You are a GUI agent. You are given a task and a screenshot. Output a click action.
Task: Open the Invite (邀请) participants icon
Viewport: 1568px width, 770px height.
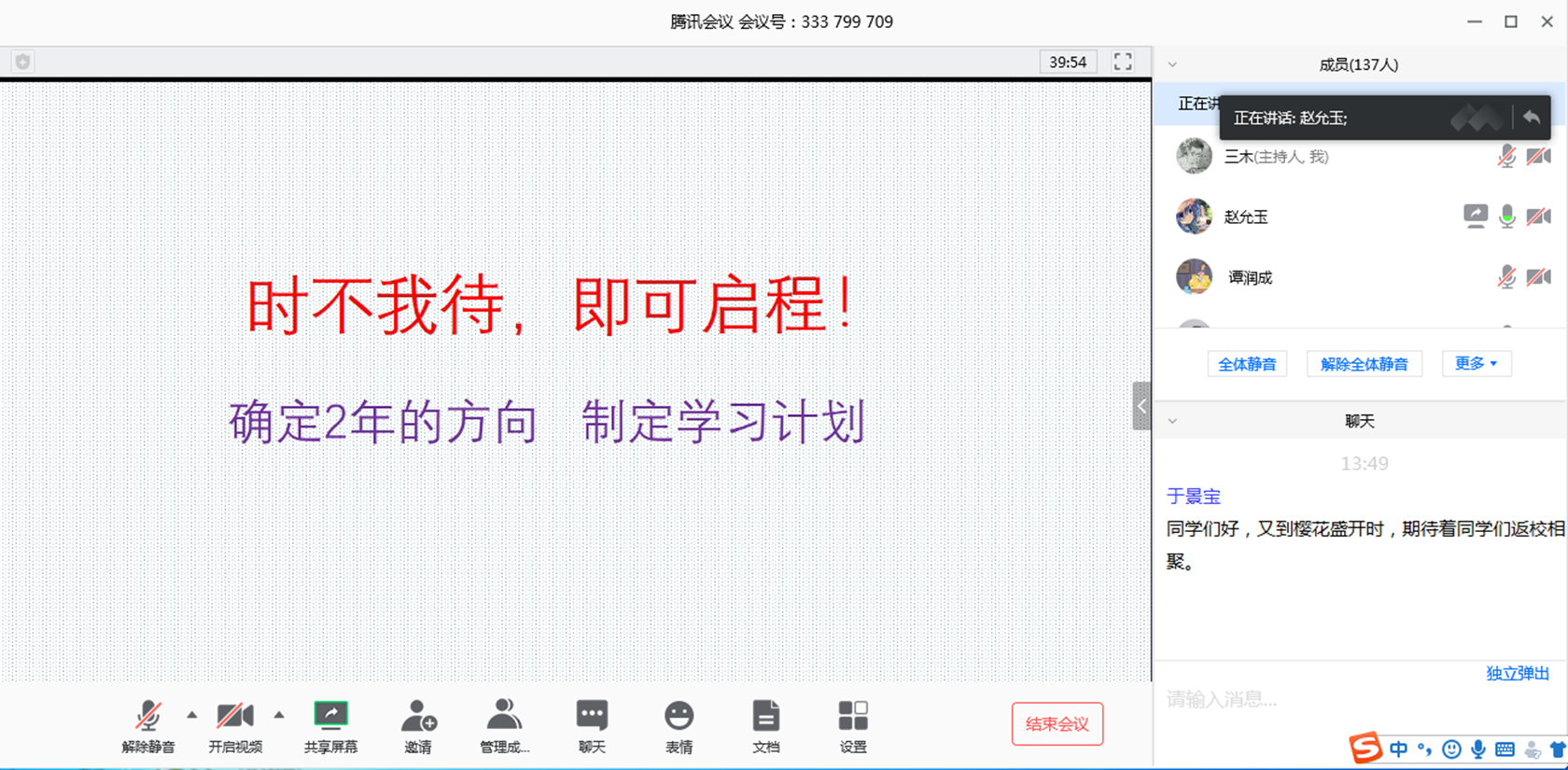418,717
